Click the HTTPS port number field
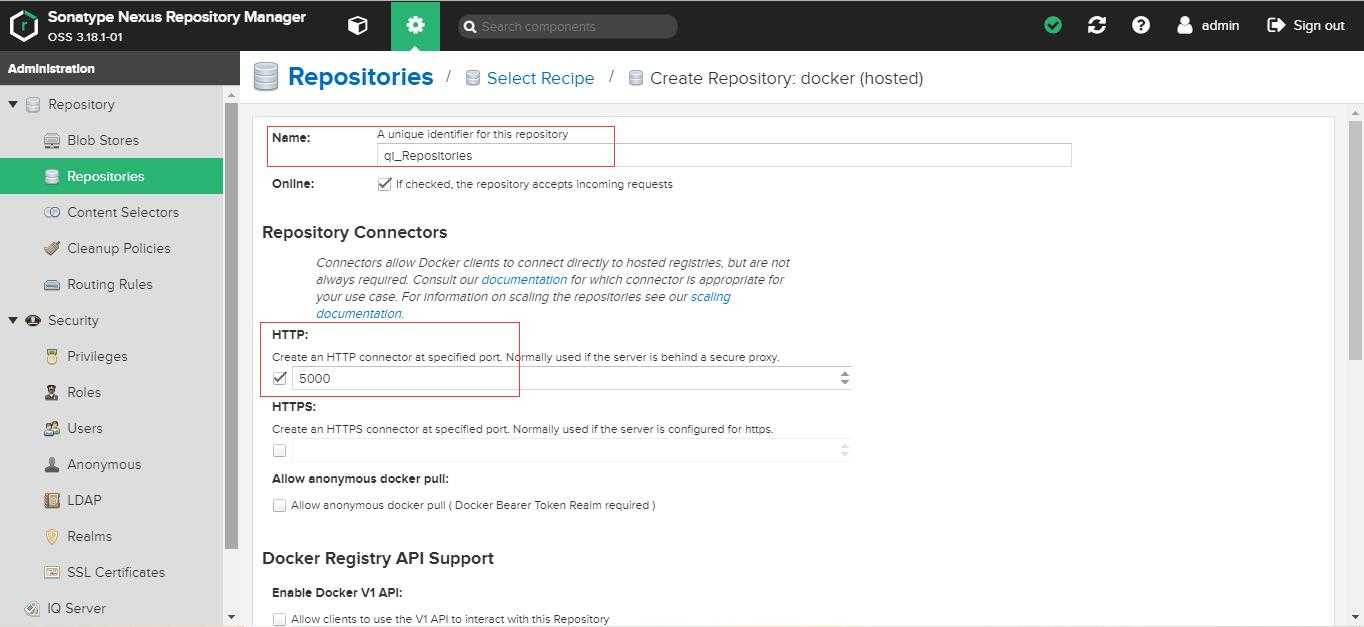 (x=565, y=450)
